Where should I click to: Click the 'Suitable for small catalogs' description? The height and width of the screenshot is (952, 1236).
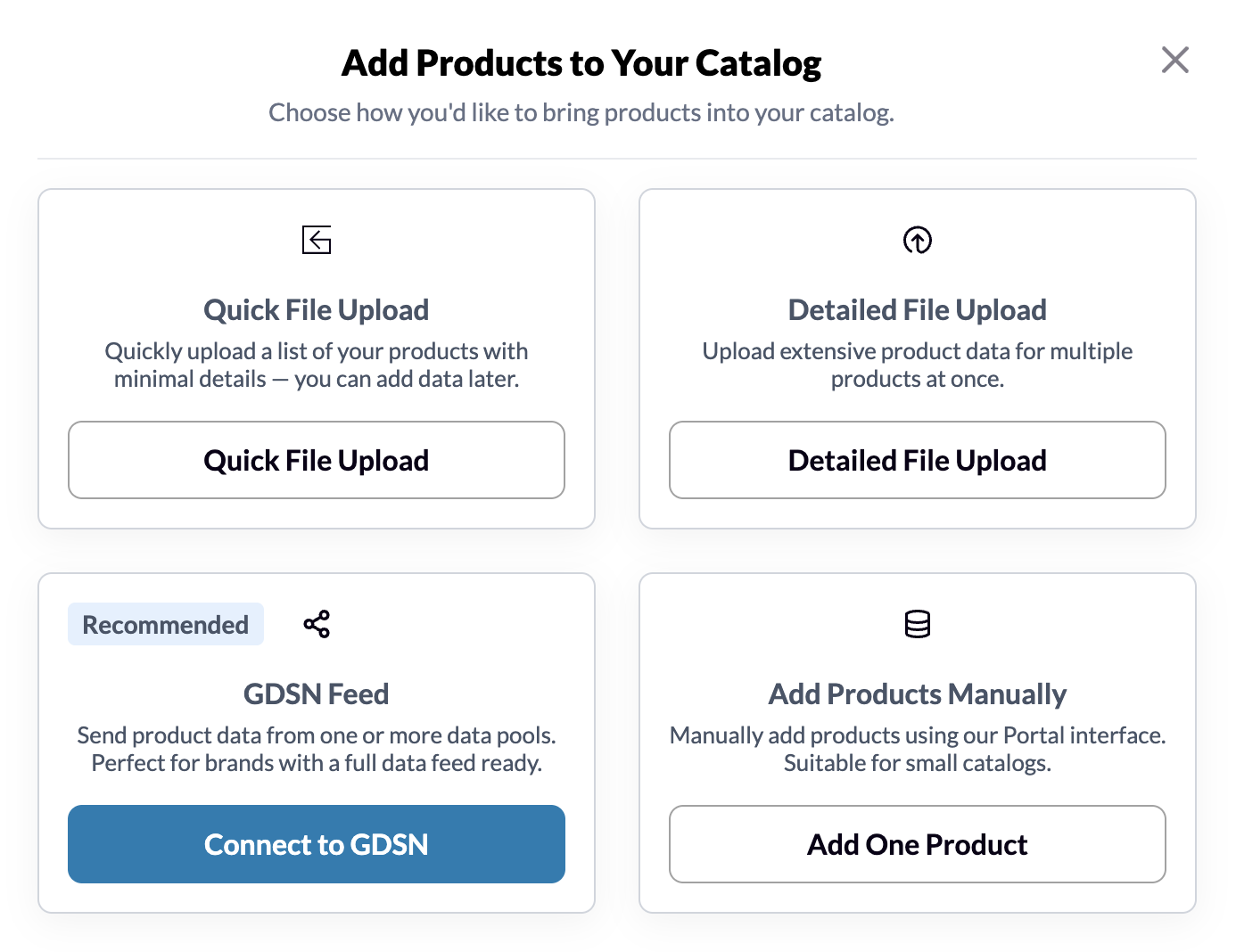pos(918,750)
